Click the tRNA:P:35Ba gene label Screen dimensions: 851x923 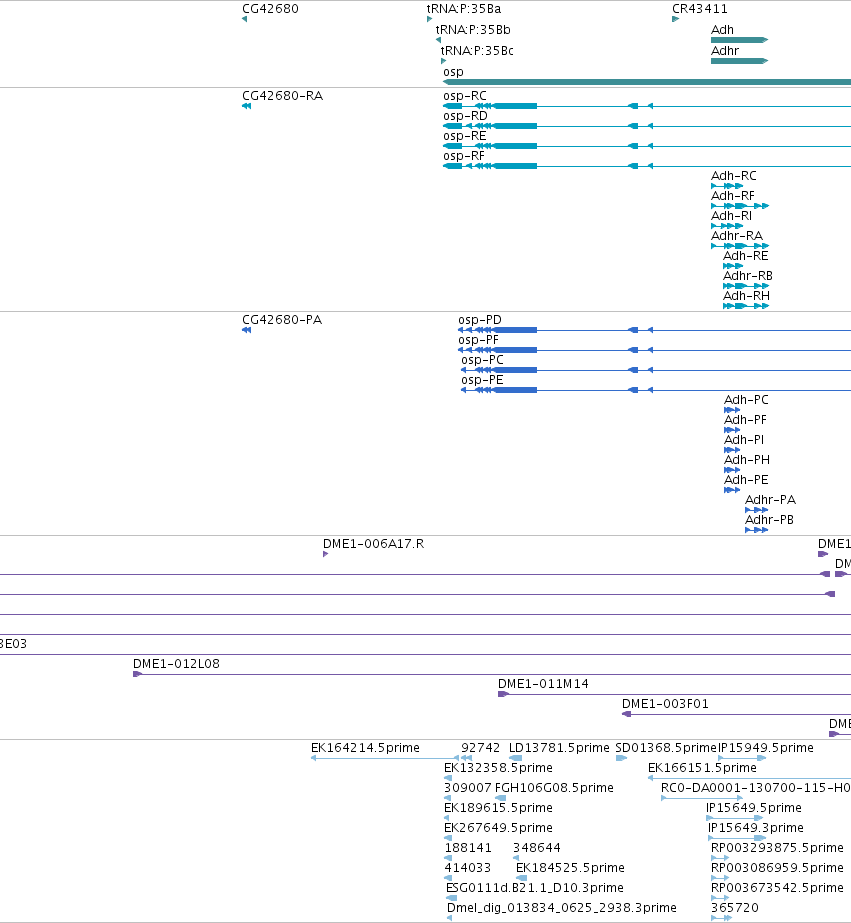pos(464,9)
